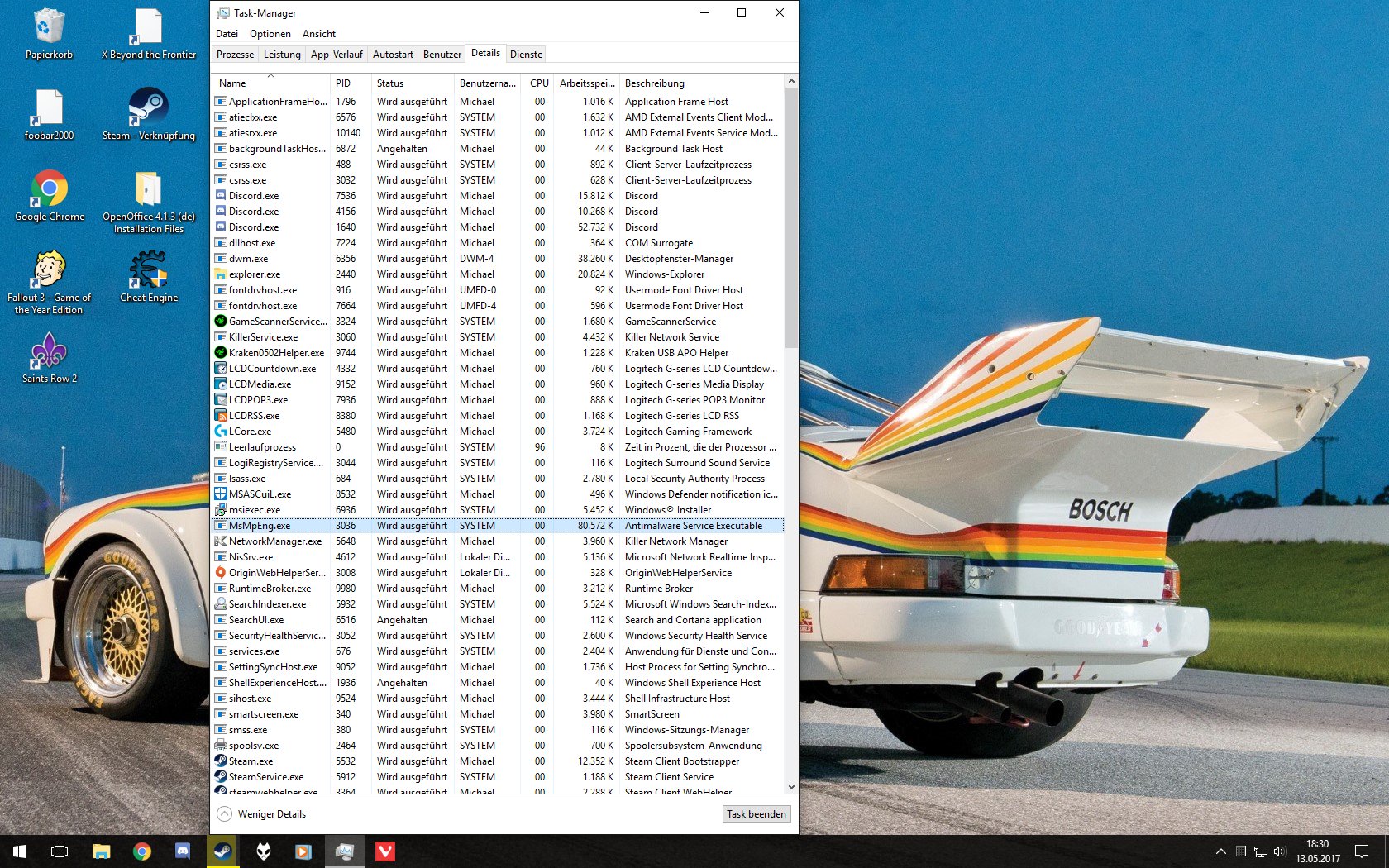Sort processes by the Name column header

[x=233, y=83]
